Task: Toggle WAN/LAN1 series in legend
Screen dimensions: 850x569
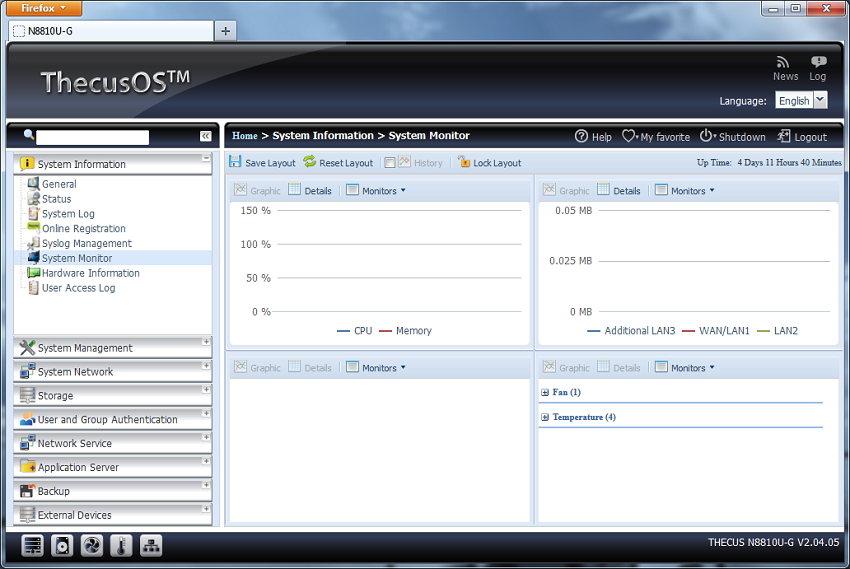Action: coord(716,331)
